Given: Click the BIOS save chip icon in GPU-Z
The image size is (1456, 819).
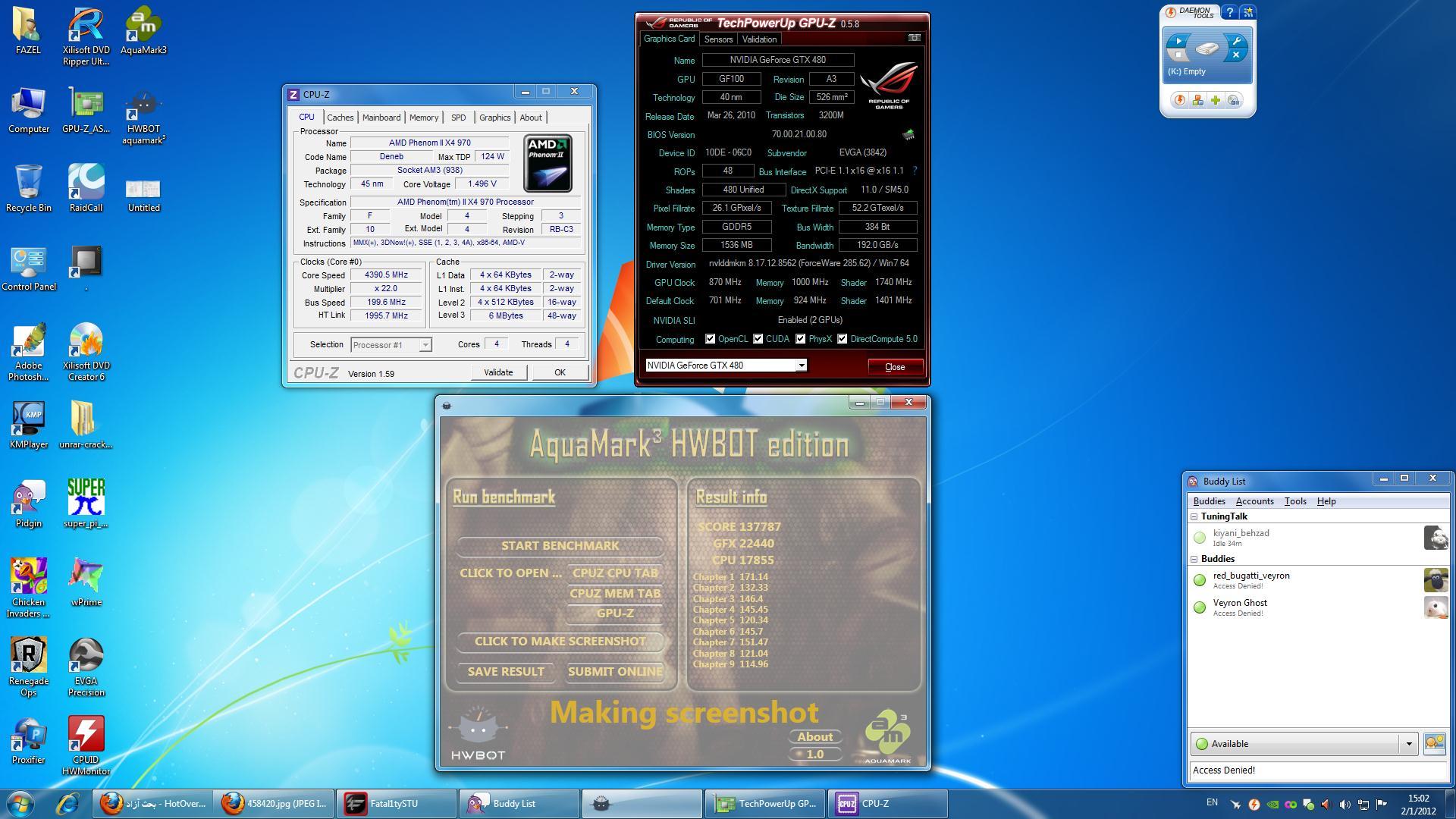Looking at the screenshot, I should 908,135.
